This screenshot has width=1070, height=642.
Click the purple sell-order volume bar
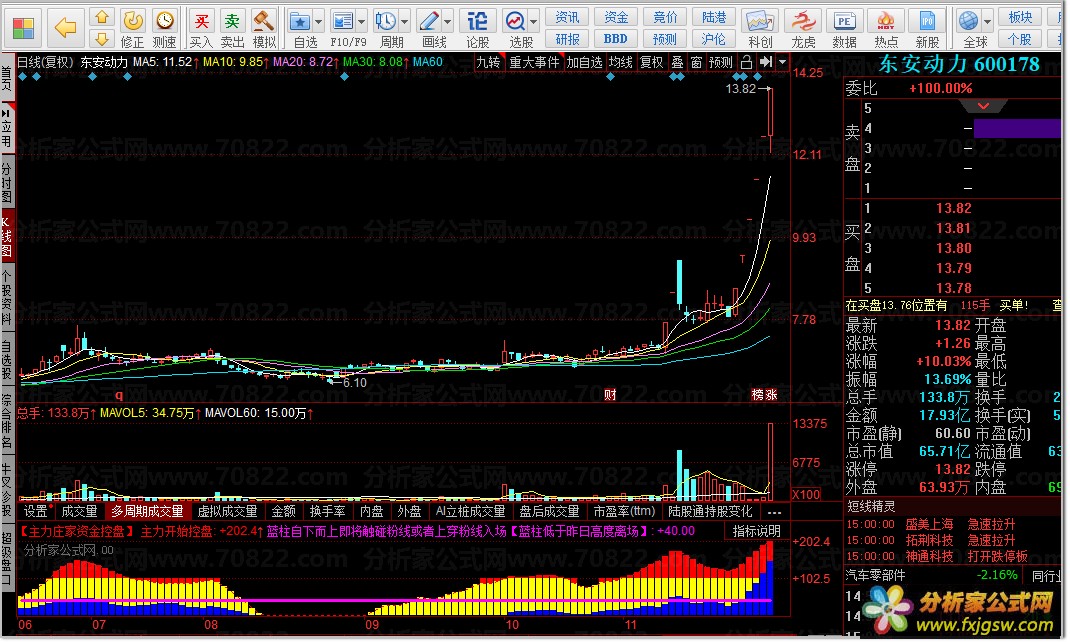pyautogui.click(x=1017, y=128)
